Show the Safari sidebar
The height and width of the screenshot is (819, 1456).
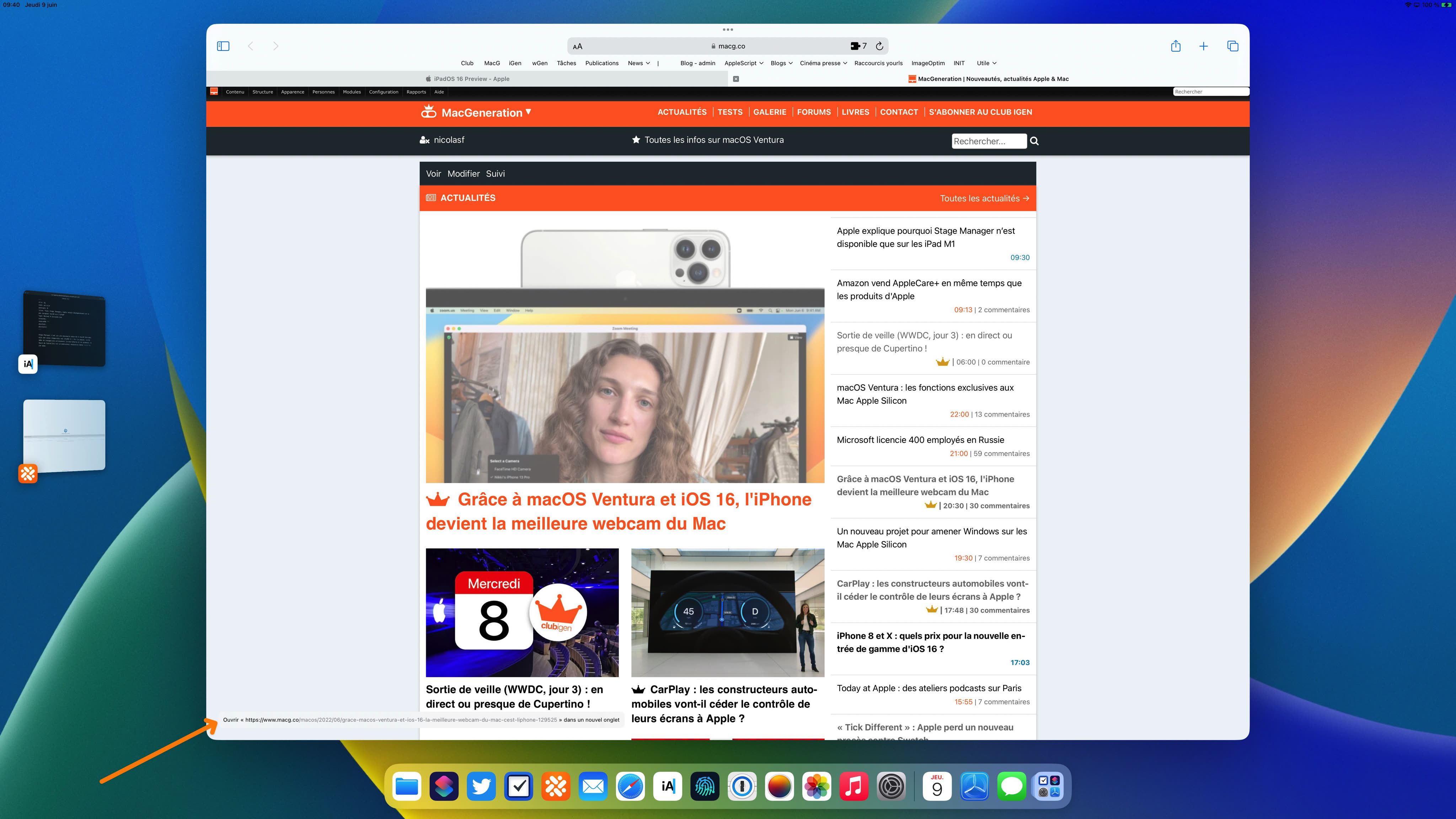223,46
